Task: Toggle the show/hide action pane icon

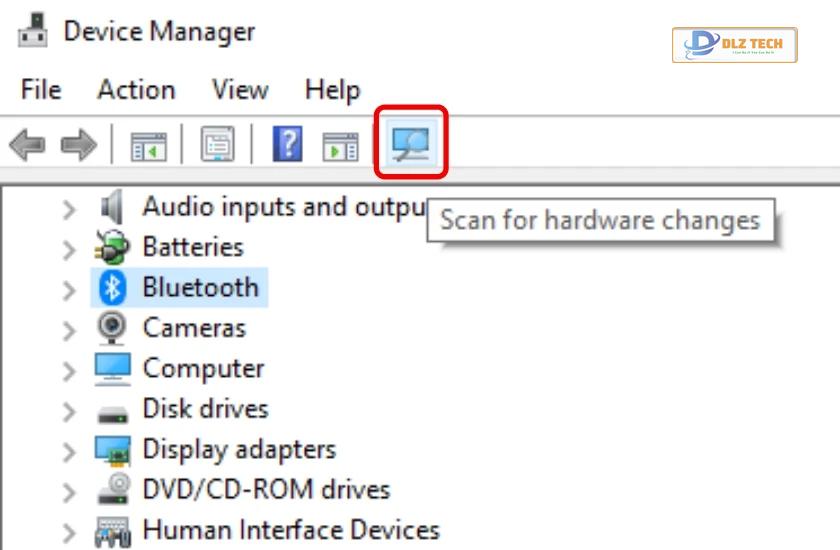Action: pos(340,146)
